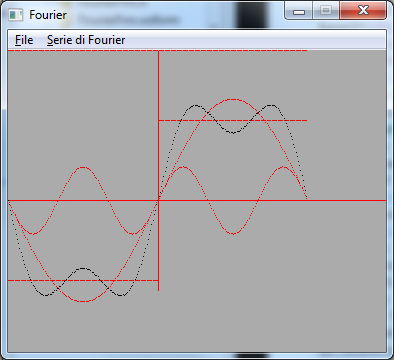Click the trough of the large red sine curve
The image size is (394, 361).
[x=83, y=301]
